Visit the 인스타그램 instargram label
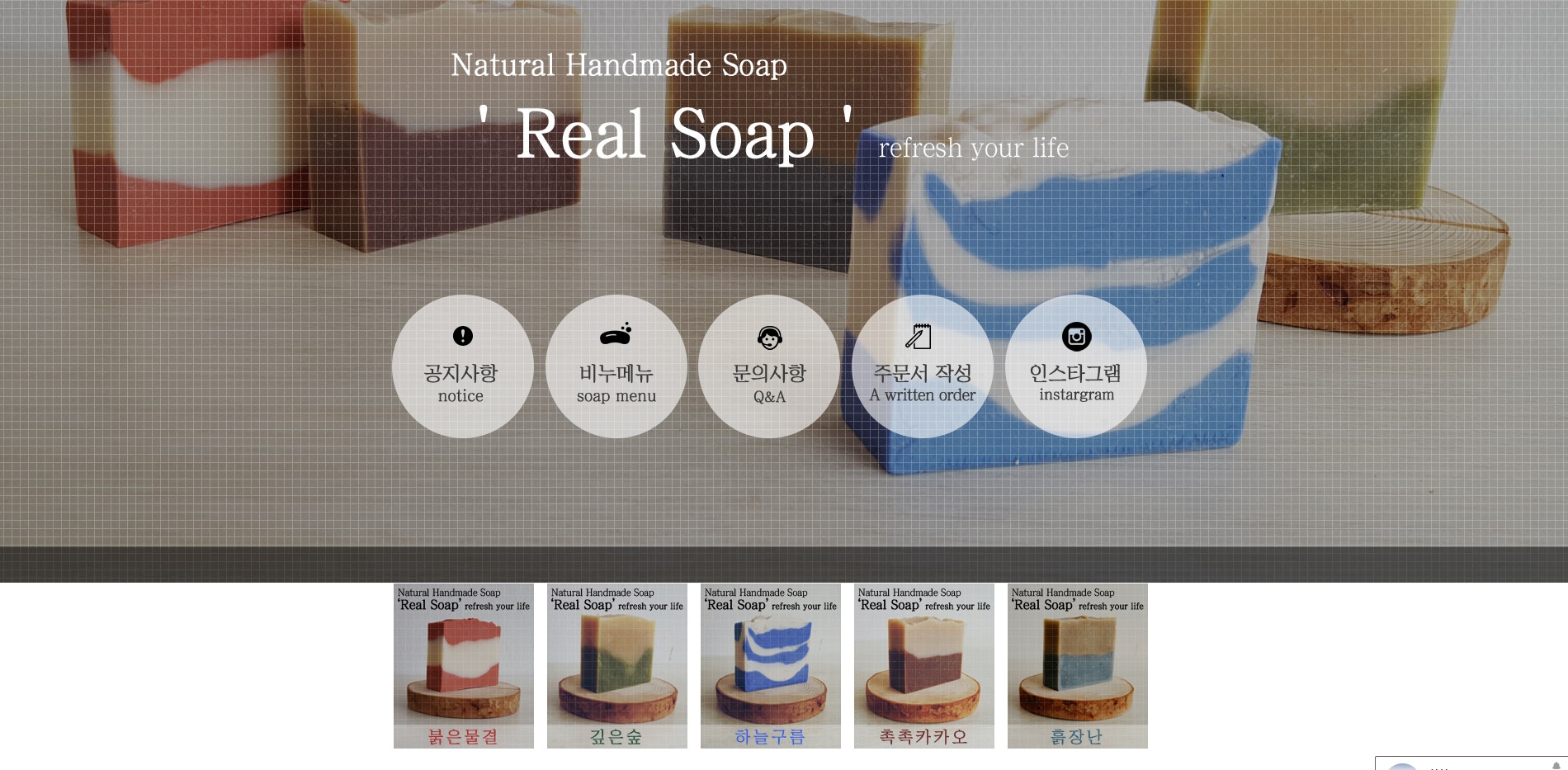1568x770 pixels. point(1075,383)
